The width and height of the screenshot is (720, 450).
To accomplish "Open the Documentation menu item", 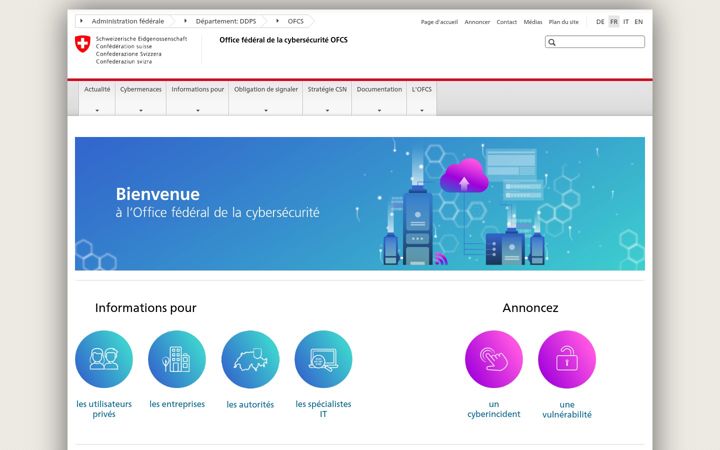I will click(x=379, y=98).
